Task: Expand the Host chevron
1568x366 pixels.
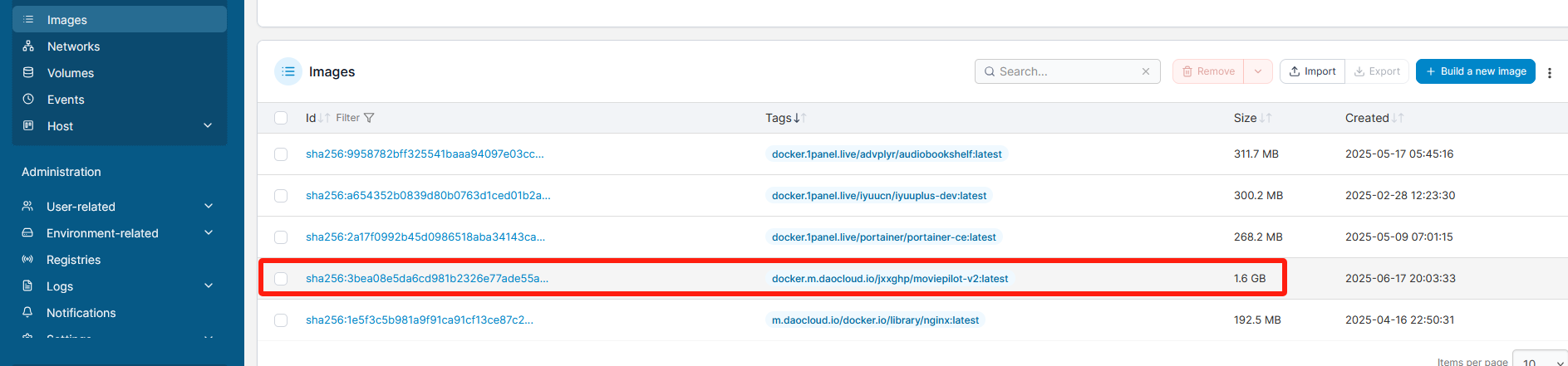Action: pos(208,125)
